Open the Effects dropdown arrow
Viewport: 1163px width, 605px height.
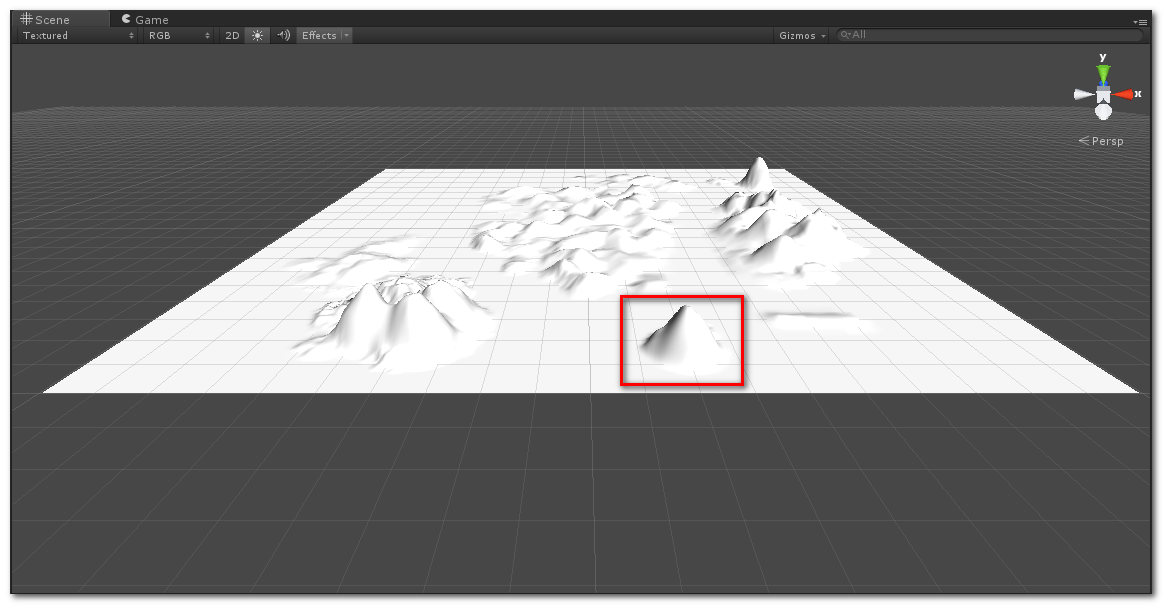(346, 36)
